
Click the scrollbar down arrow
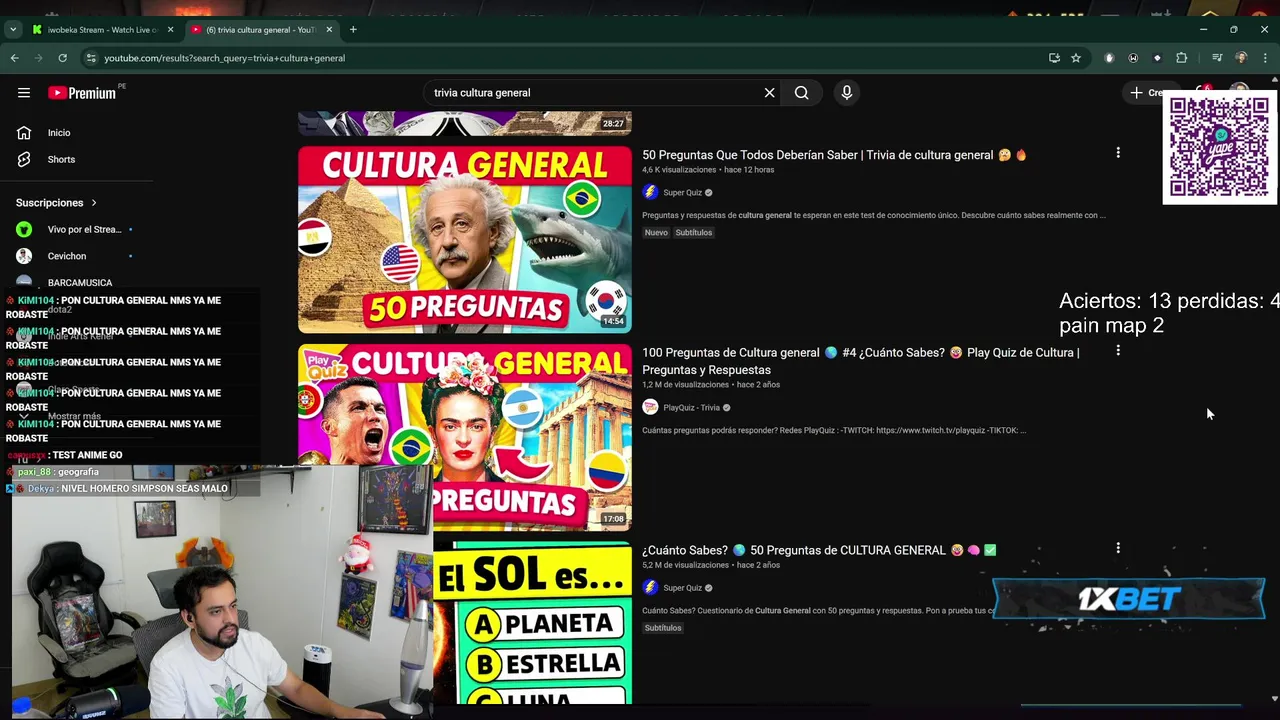(1274, 699)
